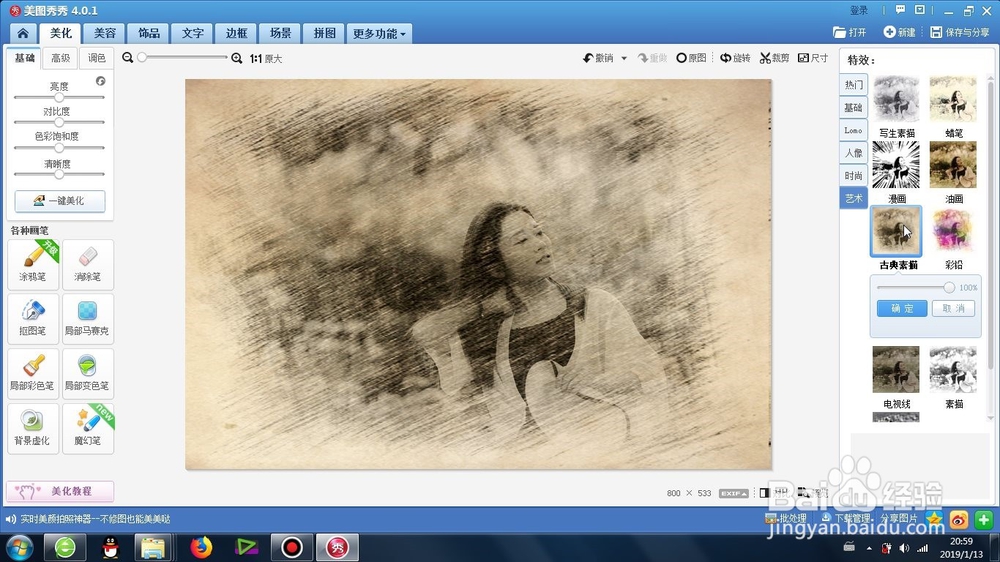1000x562 pixels.
Task: Select the 局部变色笔 tool
Action: pos(88,373)
